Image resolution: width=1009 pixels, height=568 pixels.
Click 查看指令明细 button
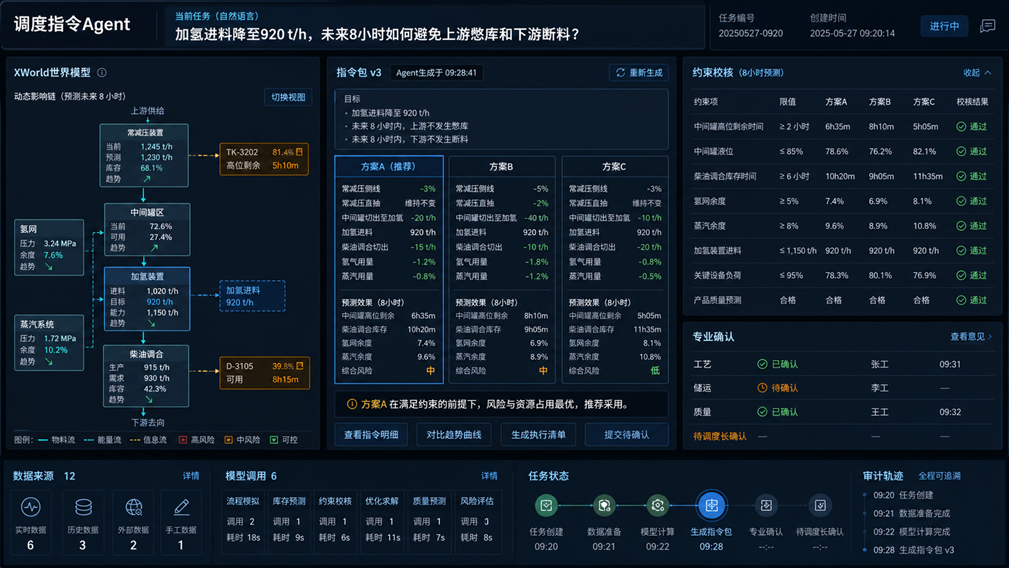371,435
